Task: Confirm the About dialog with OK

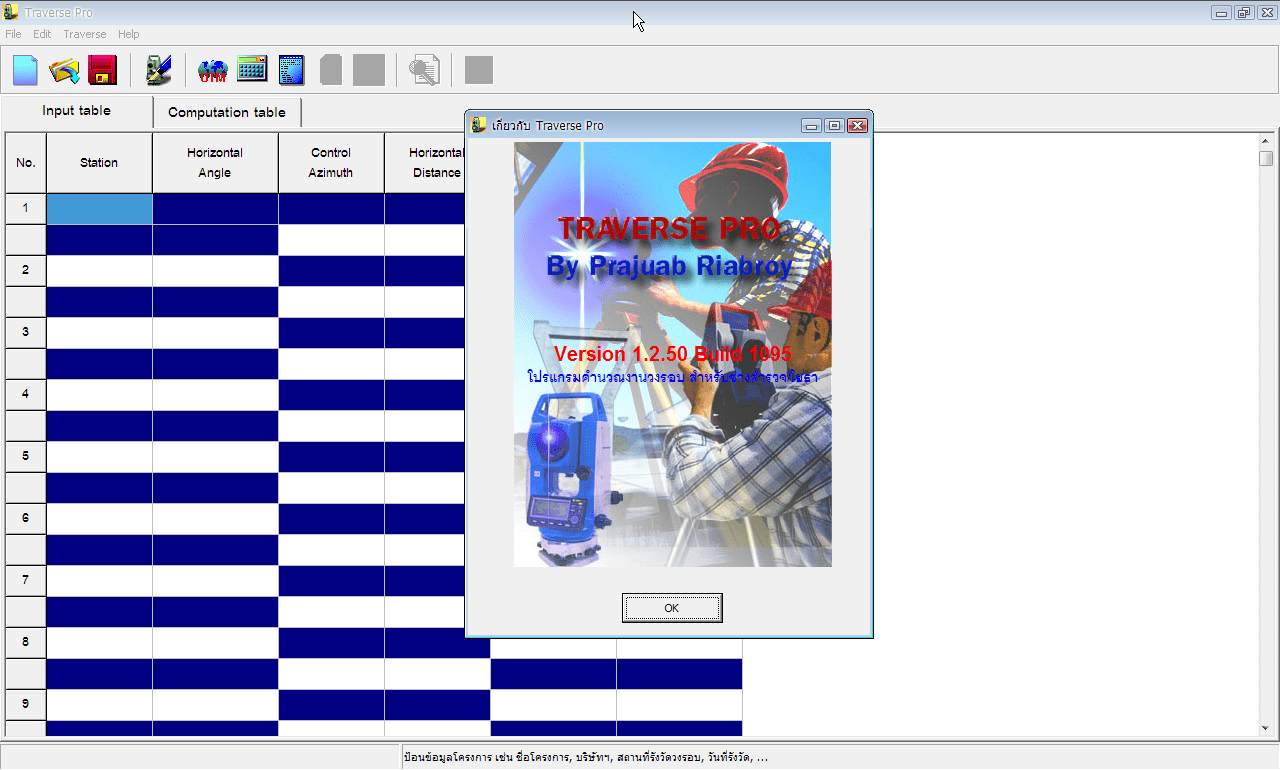Action: point(672,608)
